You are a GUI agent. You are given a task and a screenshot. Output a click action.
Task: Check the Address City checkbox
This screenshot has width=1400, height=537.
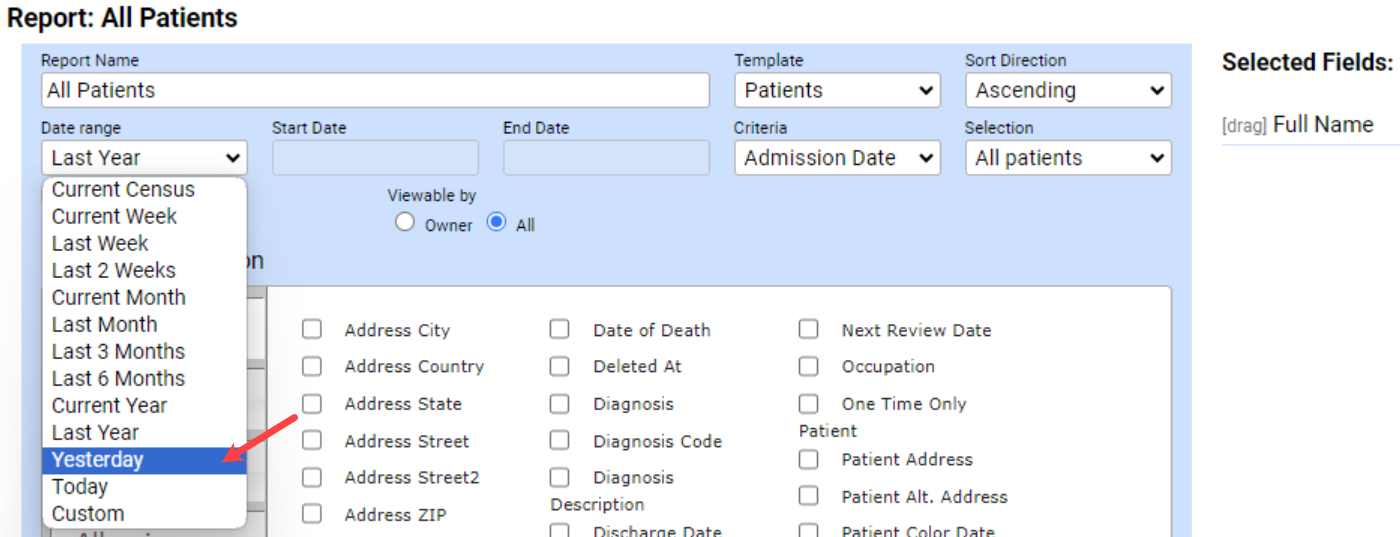click(x=312, y=330)
